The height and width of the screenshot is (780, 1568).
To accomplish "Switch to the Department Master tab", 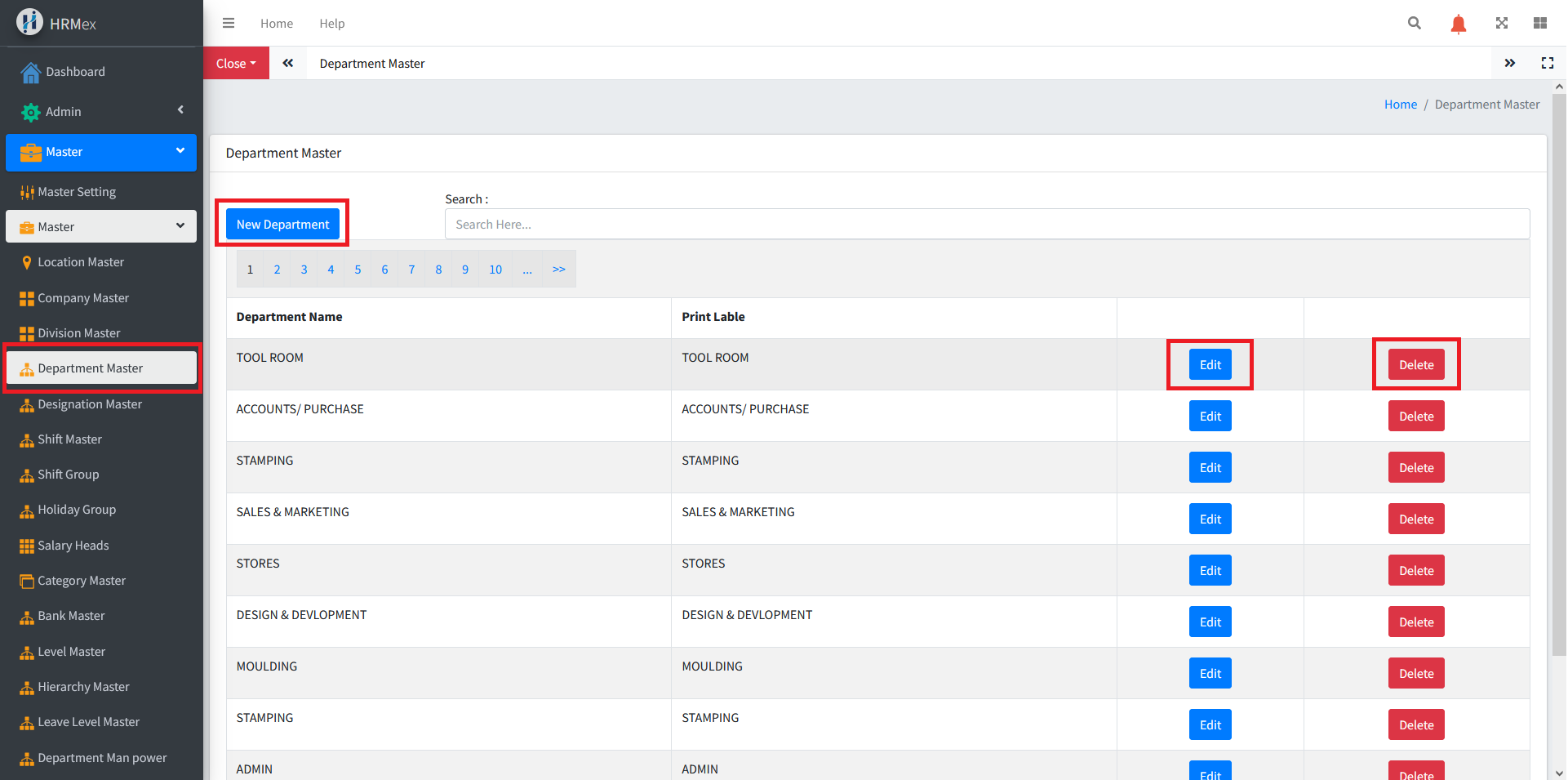I will click(372, 64).
